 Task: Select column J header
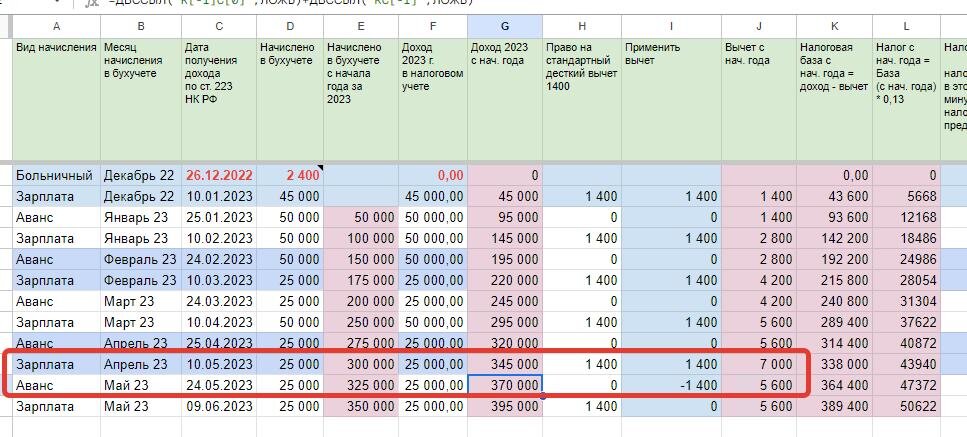point(759,26)
